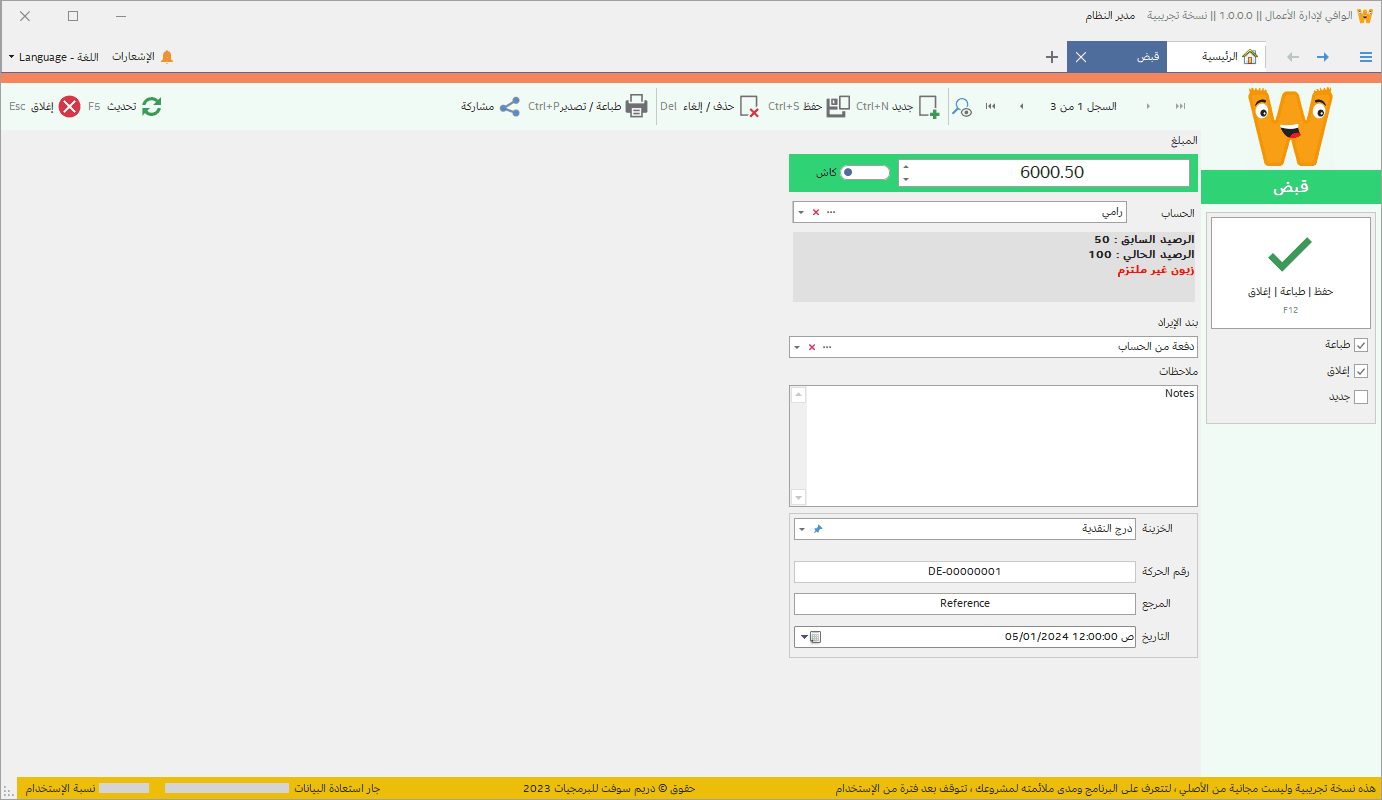Click the حفظ | طباعة | إغلاق button
This screenshot has width=1382, height=800.
[x=1290, y=273]
